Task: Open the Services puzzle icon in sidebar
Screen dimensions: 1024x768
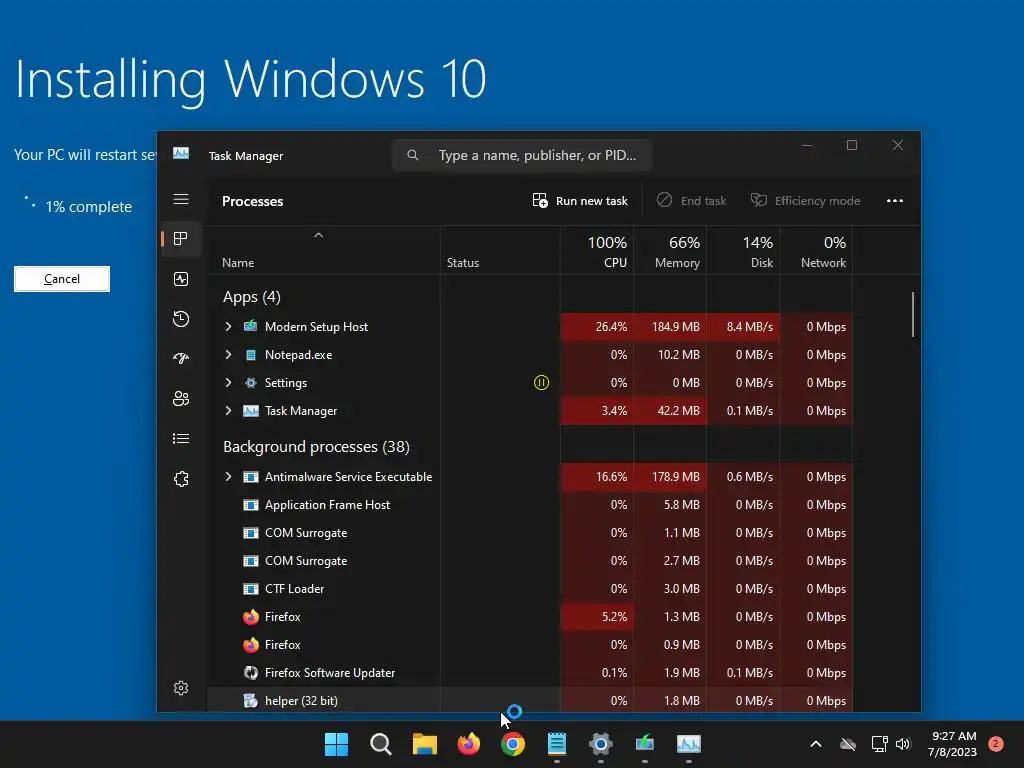Action: click(181, 479)
